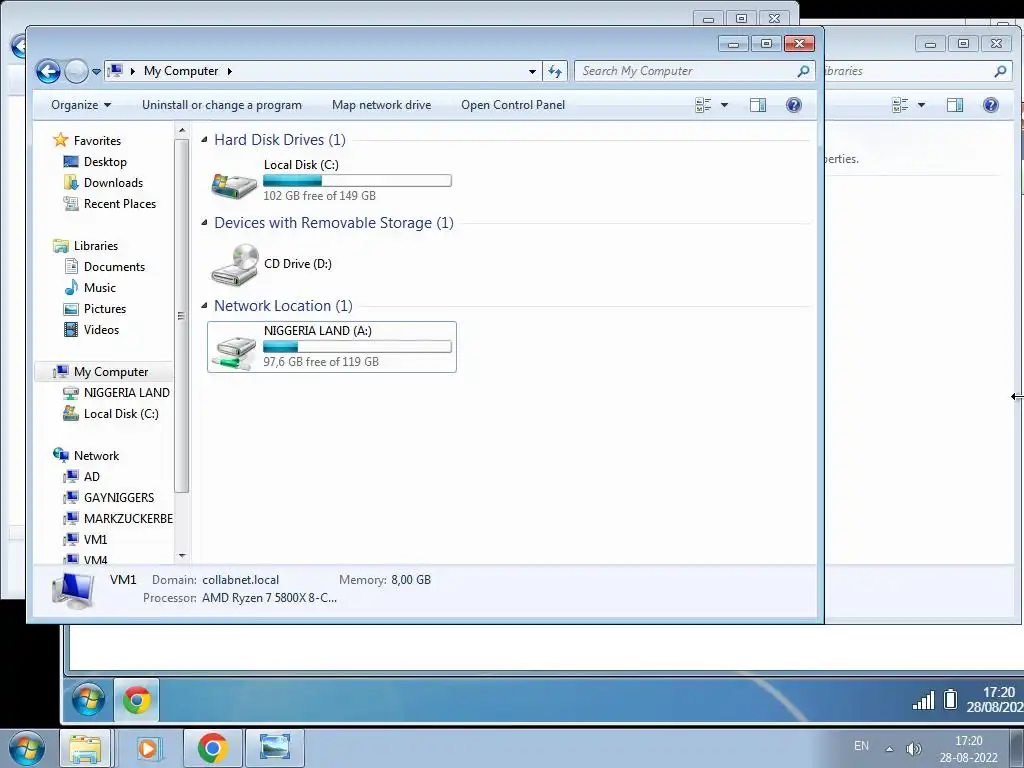Select the CD Drive (D:) icon
Viewport: 1024px width, 768px height.
(x=236, y=264)
